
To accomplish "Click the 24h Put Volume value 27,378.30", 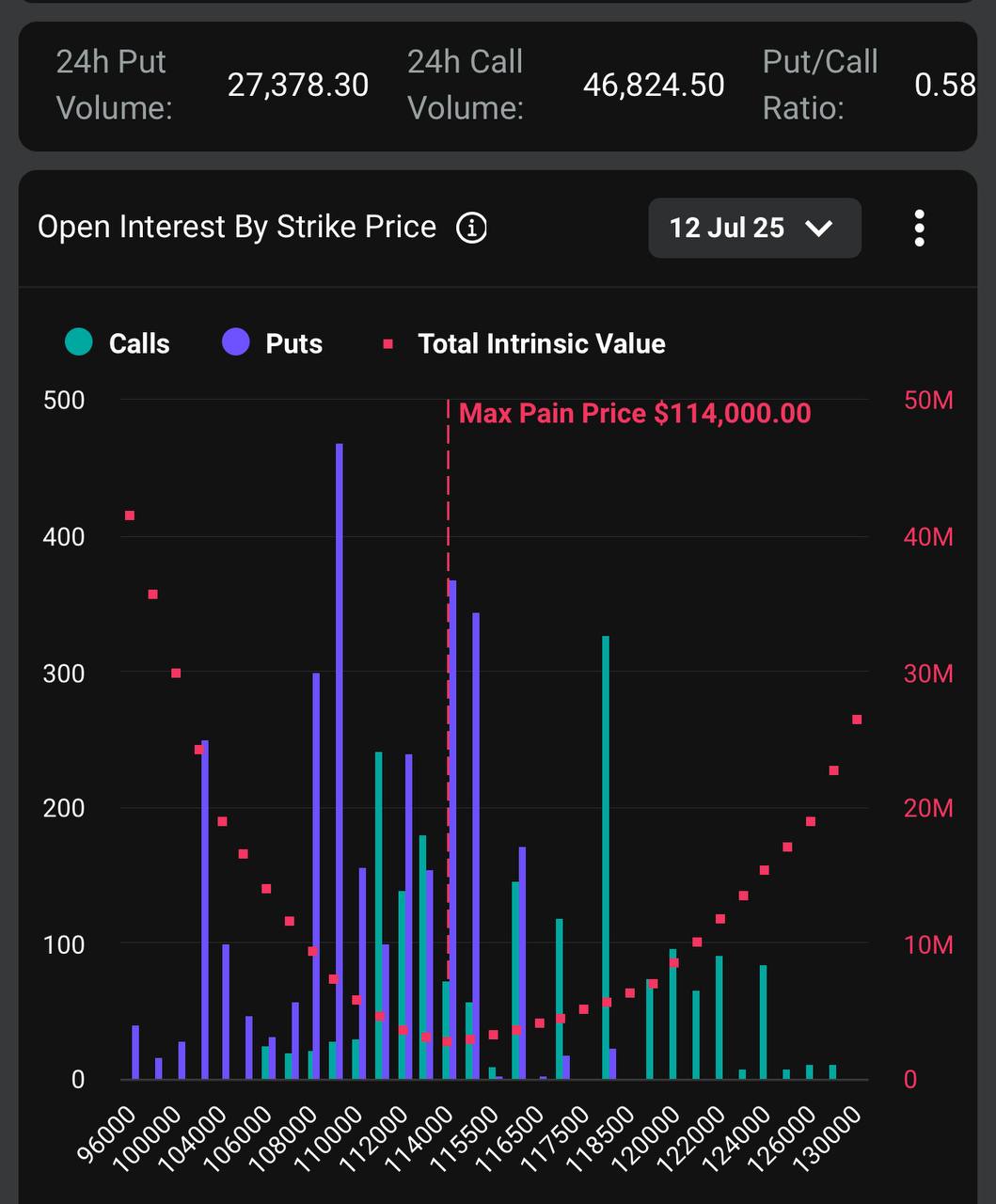I will 298,85.
